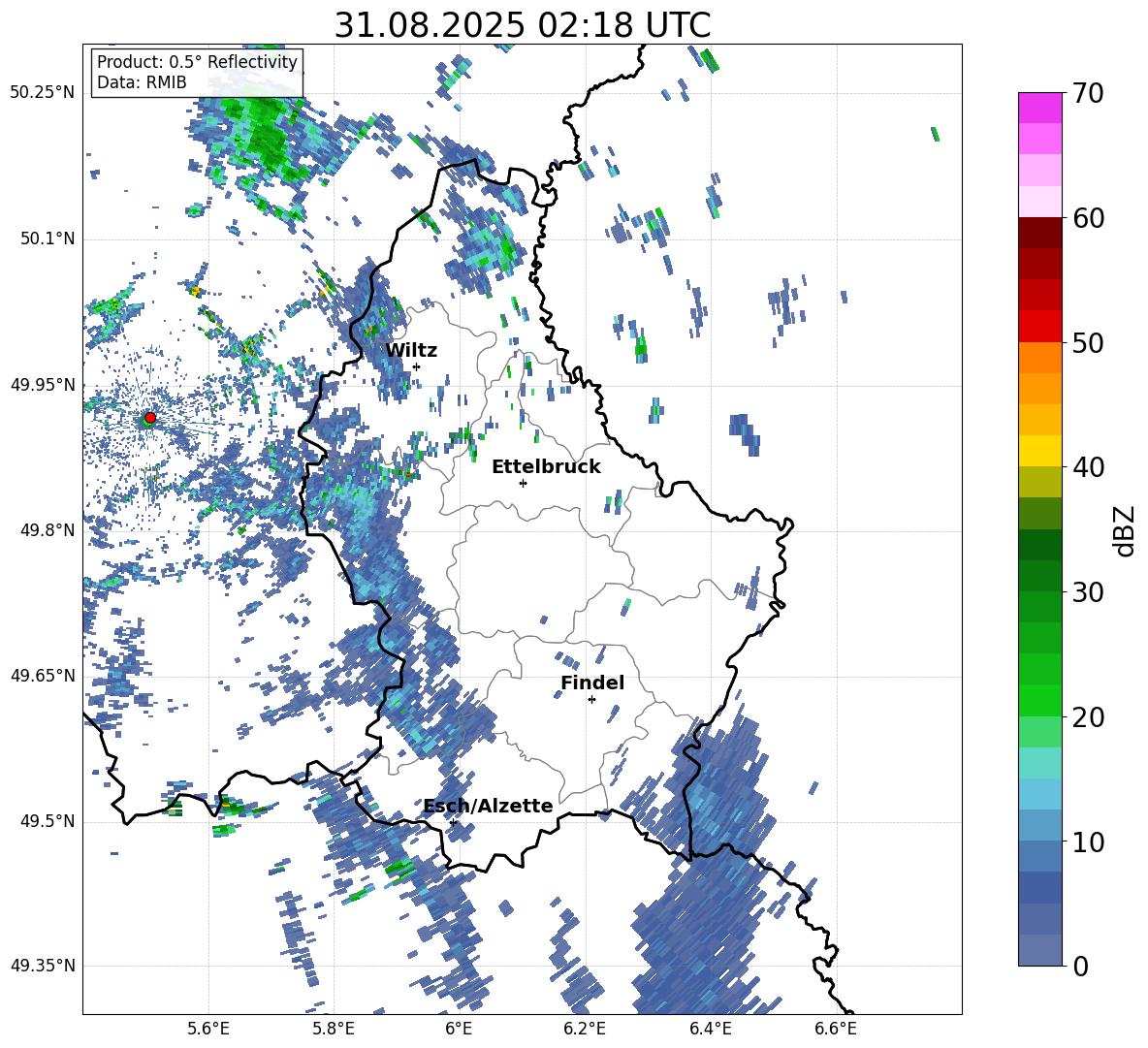
Task: Click the 30 label on colorbar
Action: [x=1088, y=592]
